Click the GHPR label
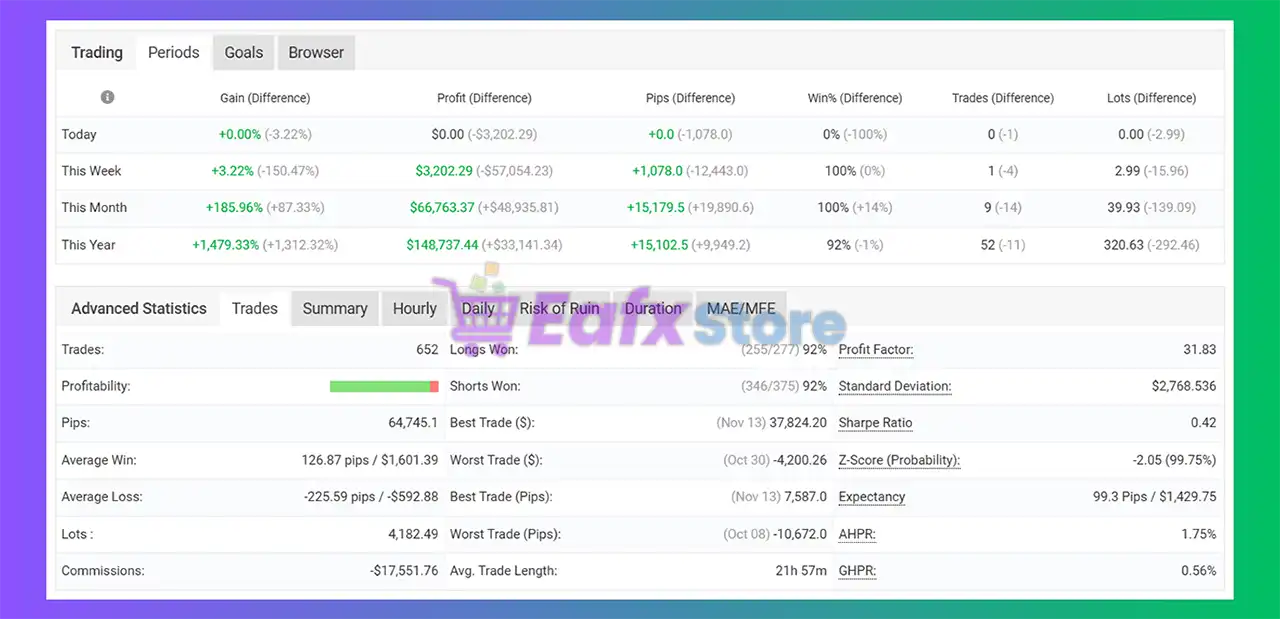 [x=857, y=571]
